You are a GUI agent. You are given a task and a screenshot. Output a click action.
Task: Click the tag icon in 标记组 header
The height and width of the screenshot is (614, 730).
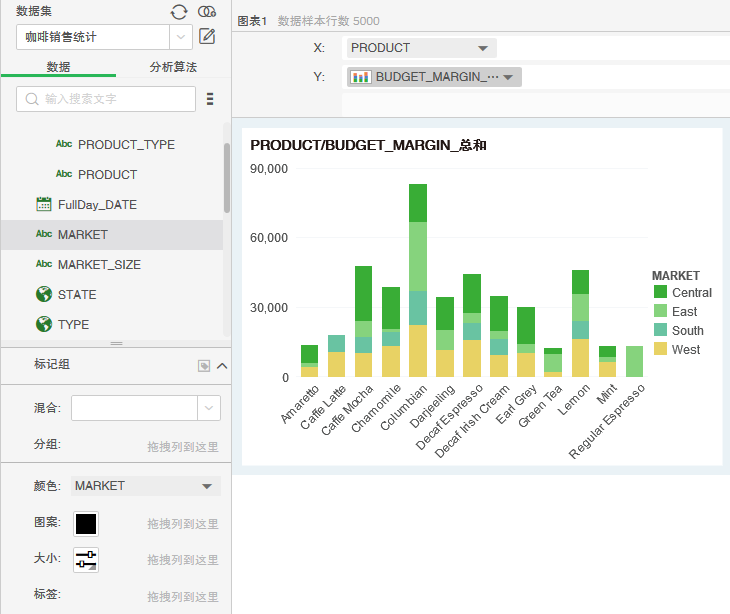click(x=204, y=366)
